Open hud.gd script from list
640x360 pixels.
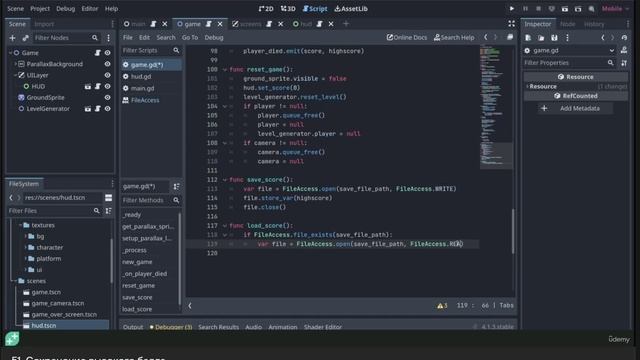[141, 77]
